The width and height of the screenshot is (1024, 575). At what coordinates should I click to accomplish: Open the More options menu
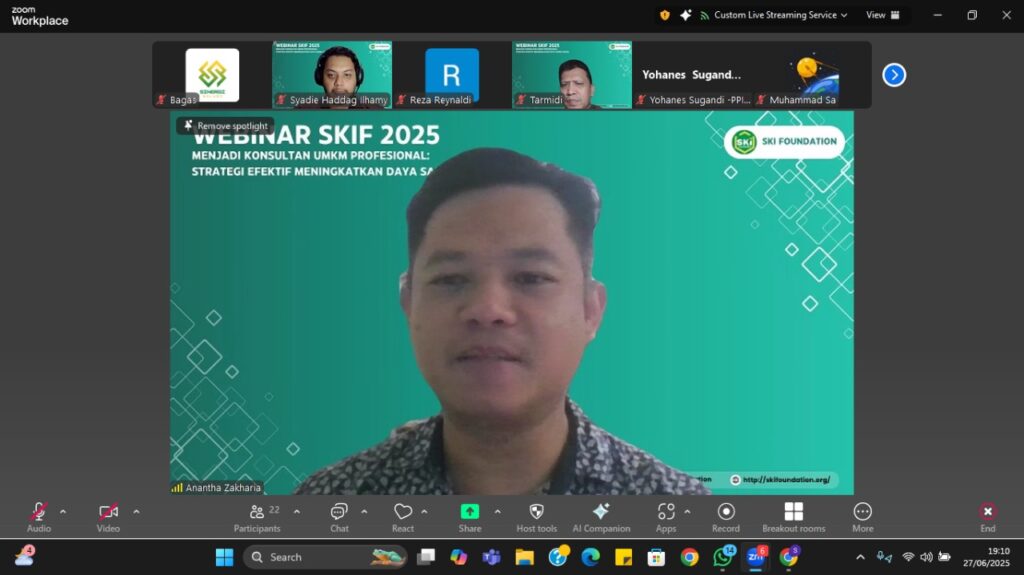[863, 518]
